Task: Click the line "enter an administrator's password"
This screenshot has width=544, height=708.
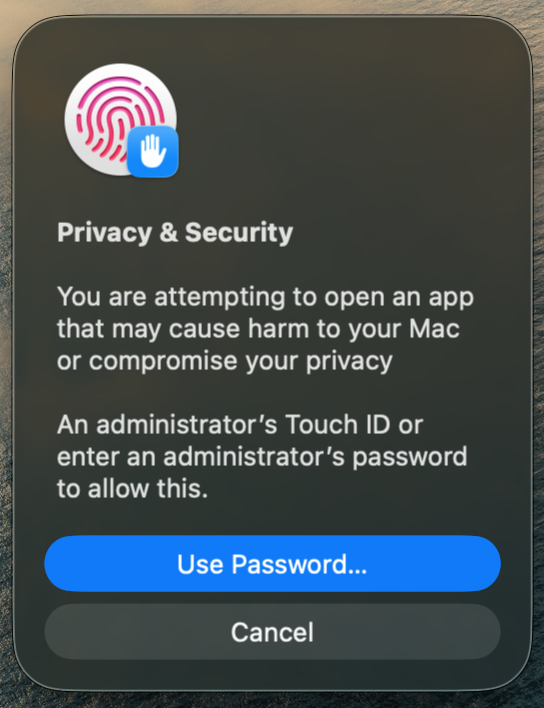Action: click(262, 456)
